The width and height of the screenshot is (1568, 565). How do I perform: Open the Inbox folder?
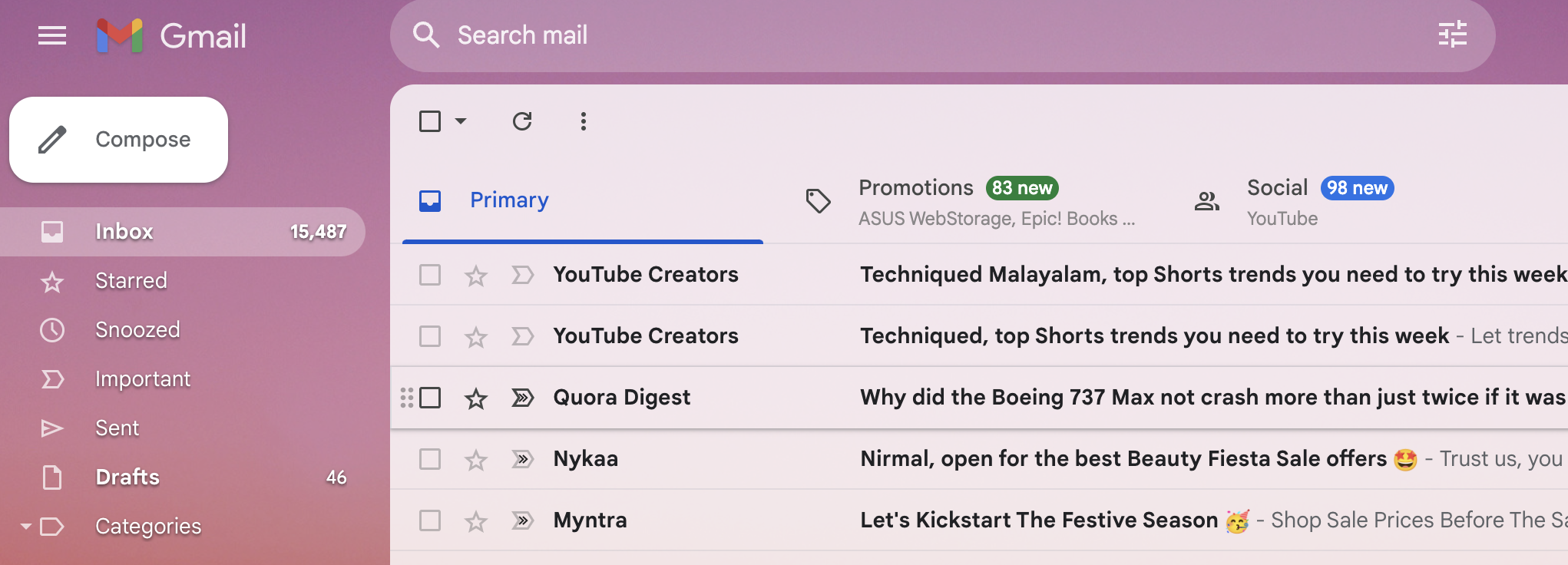click(181, 232)
